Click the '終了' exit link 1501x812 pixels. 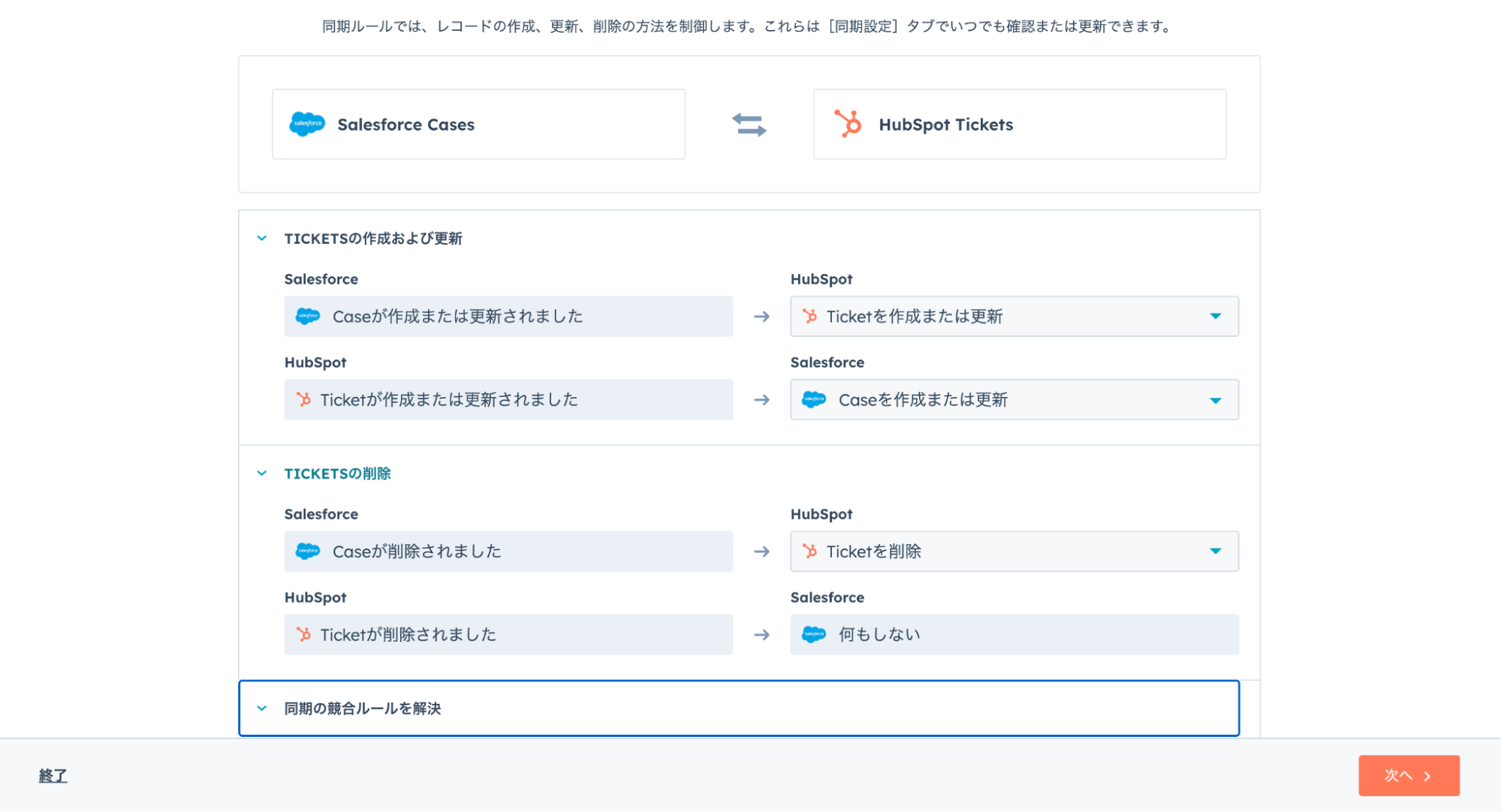coord(53,775)
